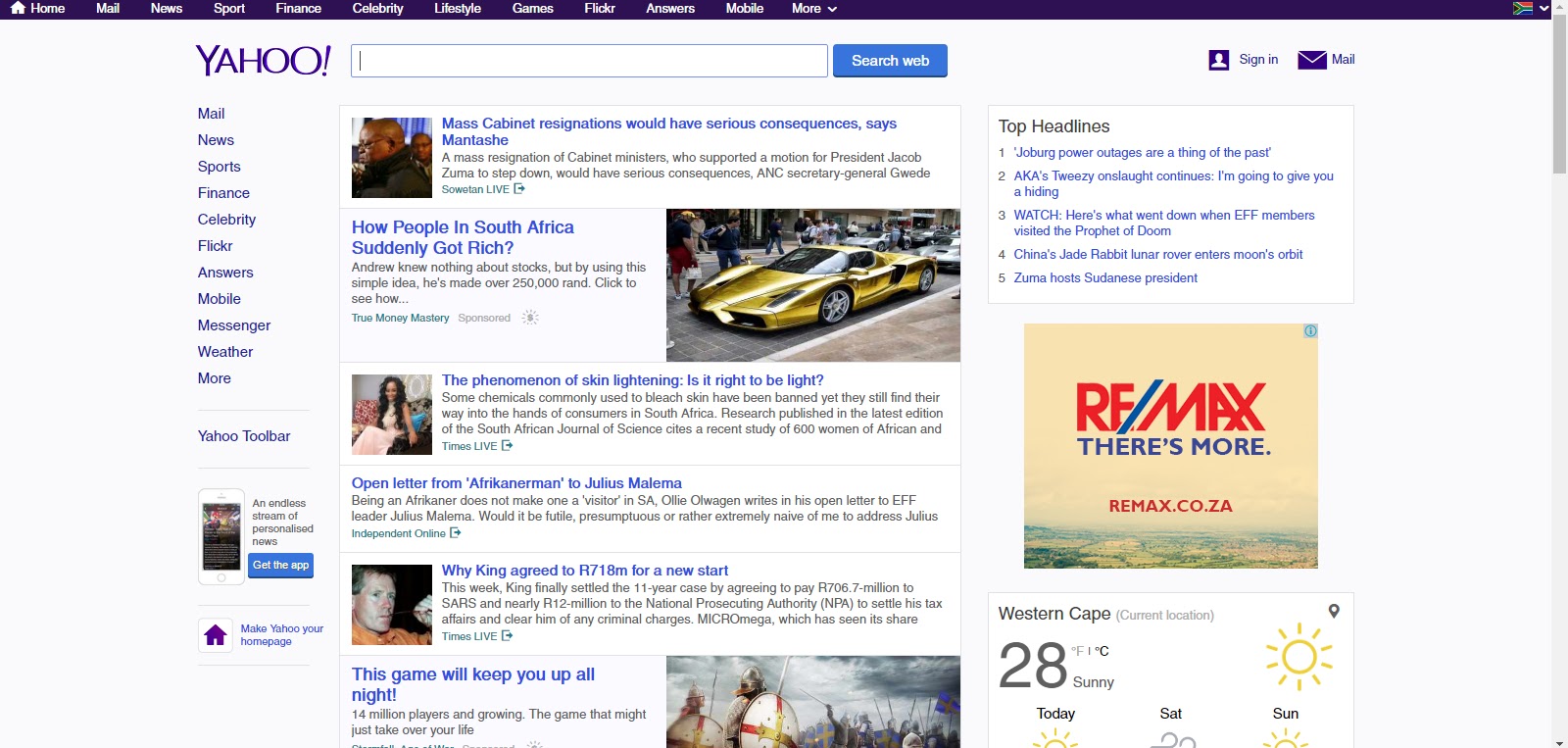Viewport: 1568px width, 748px height.
Task: Click the external link icon beside Independent Online
Action: click(455, 533)
